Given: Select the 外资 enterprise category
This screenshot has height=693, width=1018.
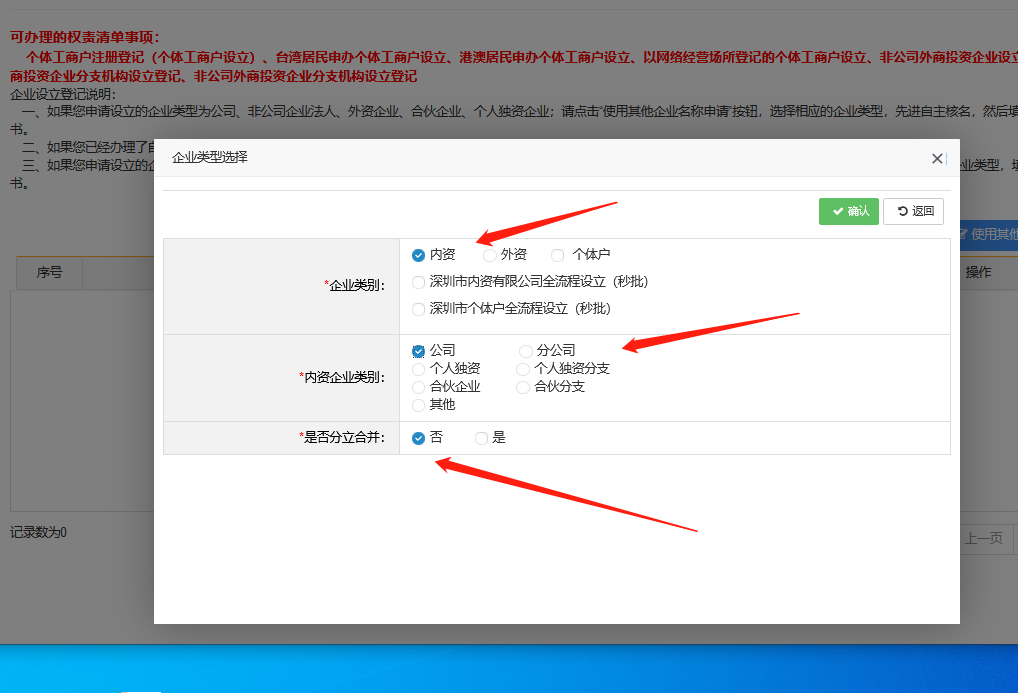Looking at the screenshot, I should tap(490, 255).
